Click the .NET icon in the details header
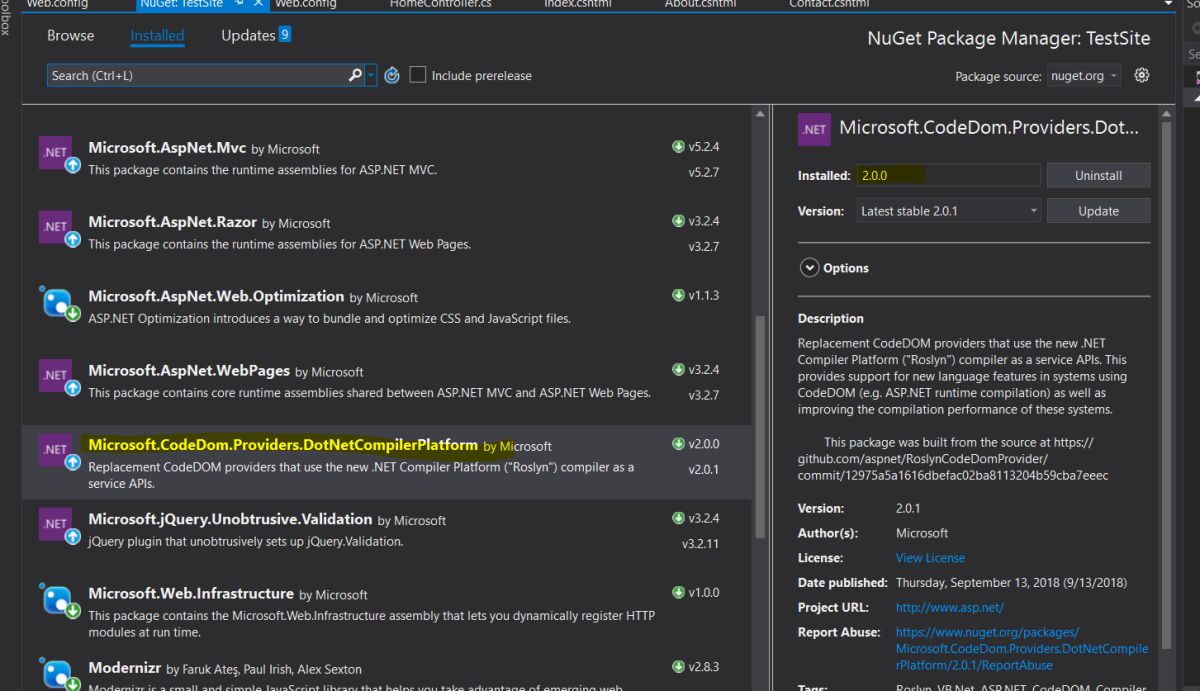This screenshot has height=691, width=1200. [814, 129]
